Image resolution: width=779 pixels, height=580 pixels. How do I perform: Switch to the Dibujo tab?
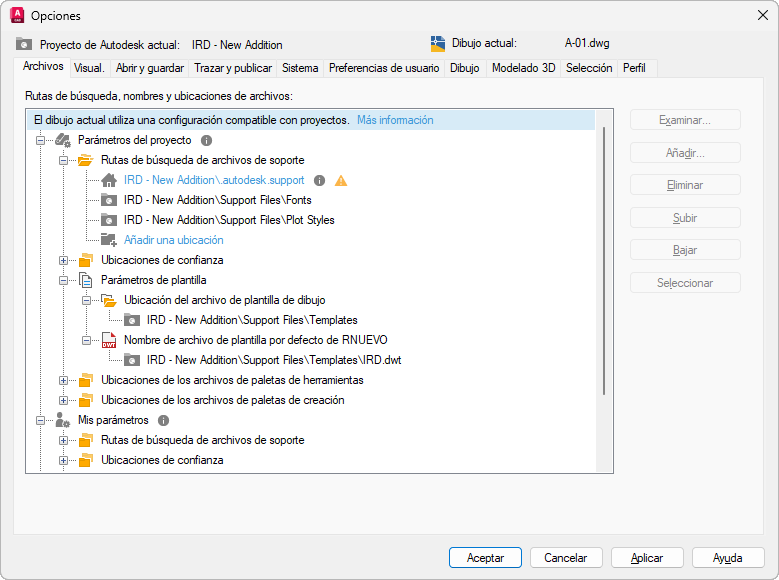click(x=465, y=68)
